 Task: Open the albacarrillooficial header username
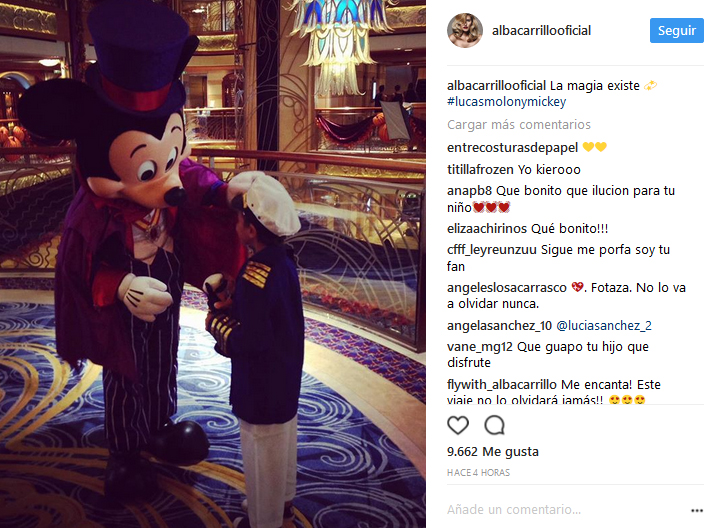click(x=541, y=31)
